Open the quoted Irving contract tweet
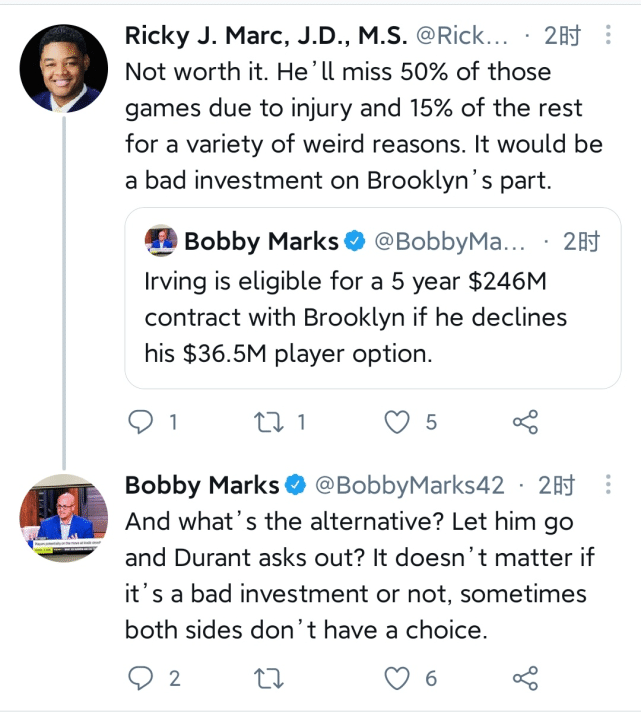The height and width of the screenshot is (712, 641). [370, 318]
